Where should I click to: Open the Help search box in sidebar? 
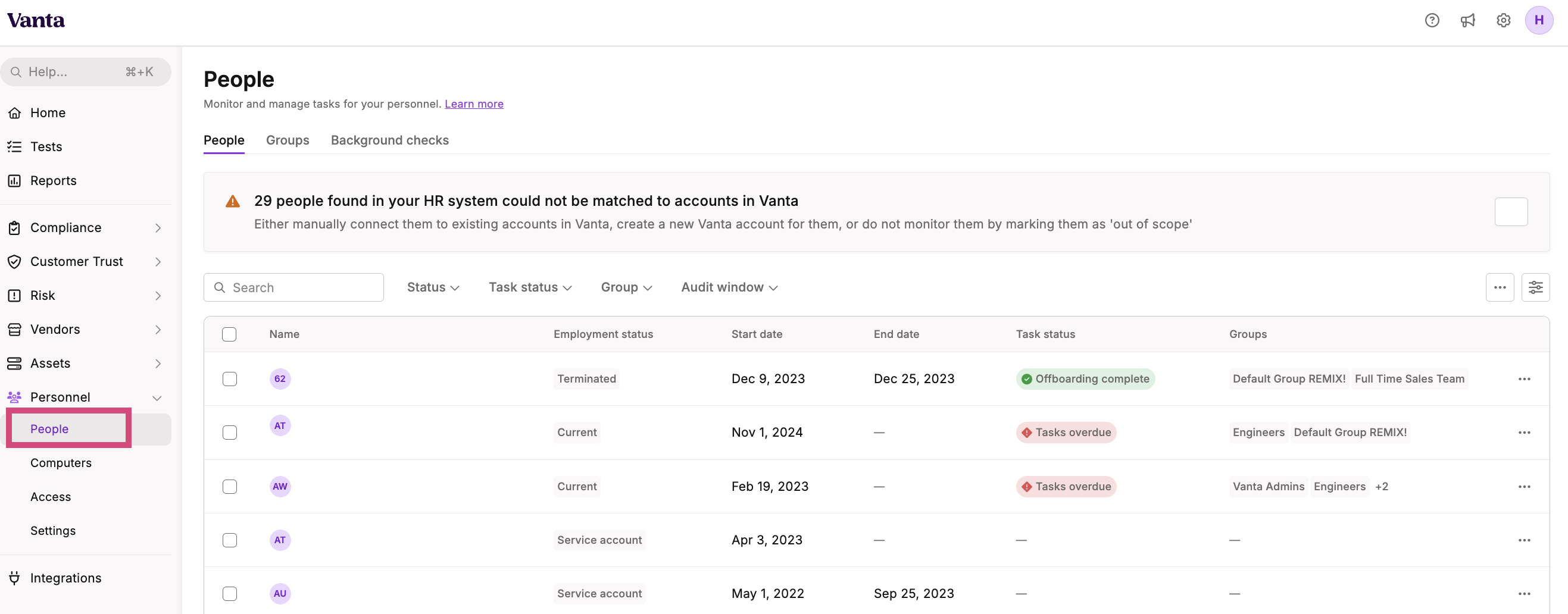pyautogui.click(x=85, y=72)
